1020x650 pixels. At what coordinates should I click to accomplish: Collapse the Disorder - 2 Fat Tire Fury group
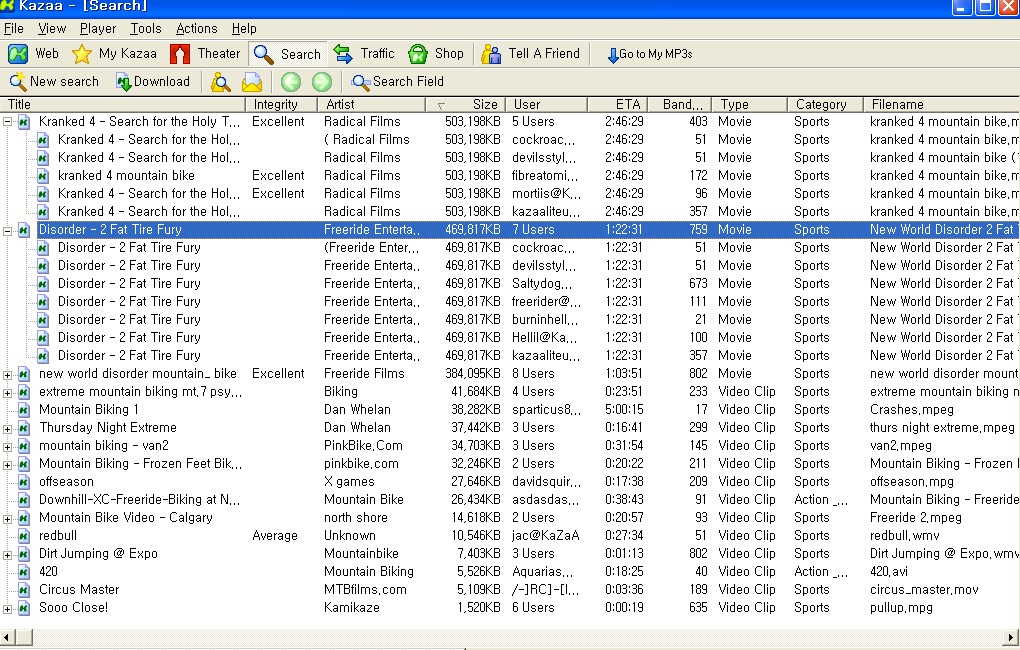click(8, 230)
